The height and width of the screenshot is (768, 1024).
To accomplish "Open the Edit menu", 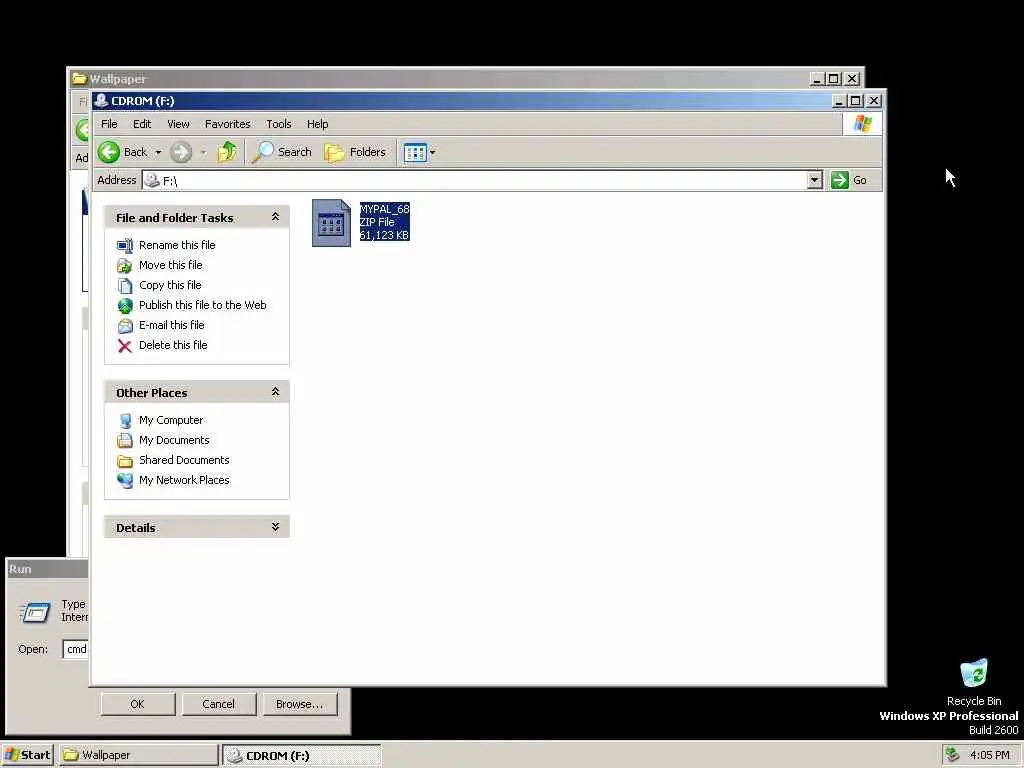I will click(142, 124).
